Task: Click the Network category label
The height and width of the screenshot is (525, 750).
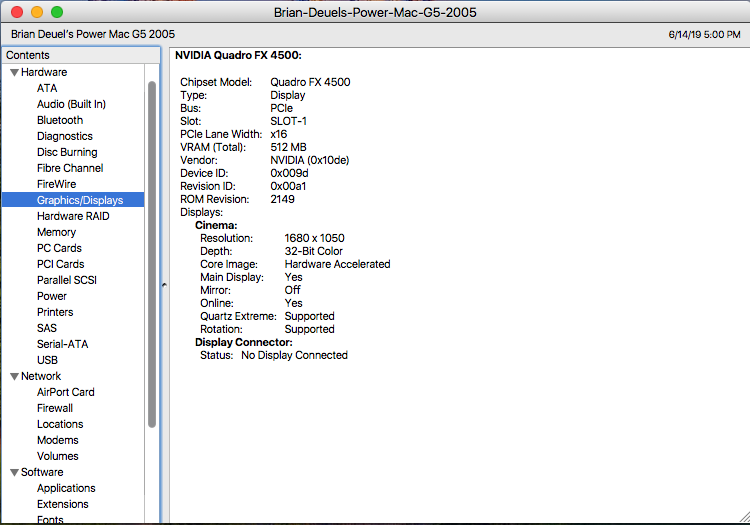Action: click(x=41, y=376)
